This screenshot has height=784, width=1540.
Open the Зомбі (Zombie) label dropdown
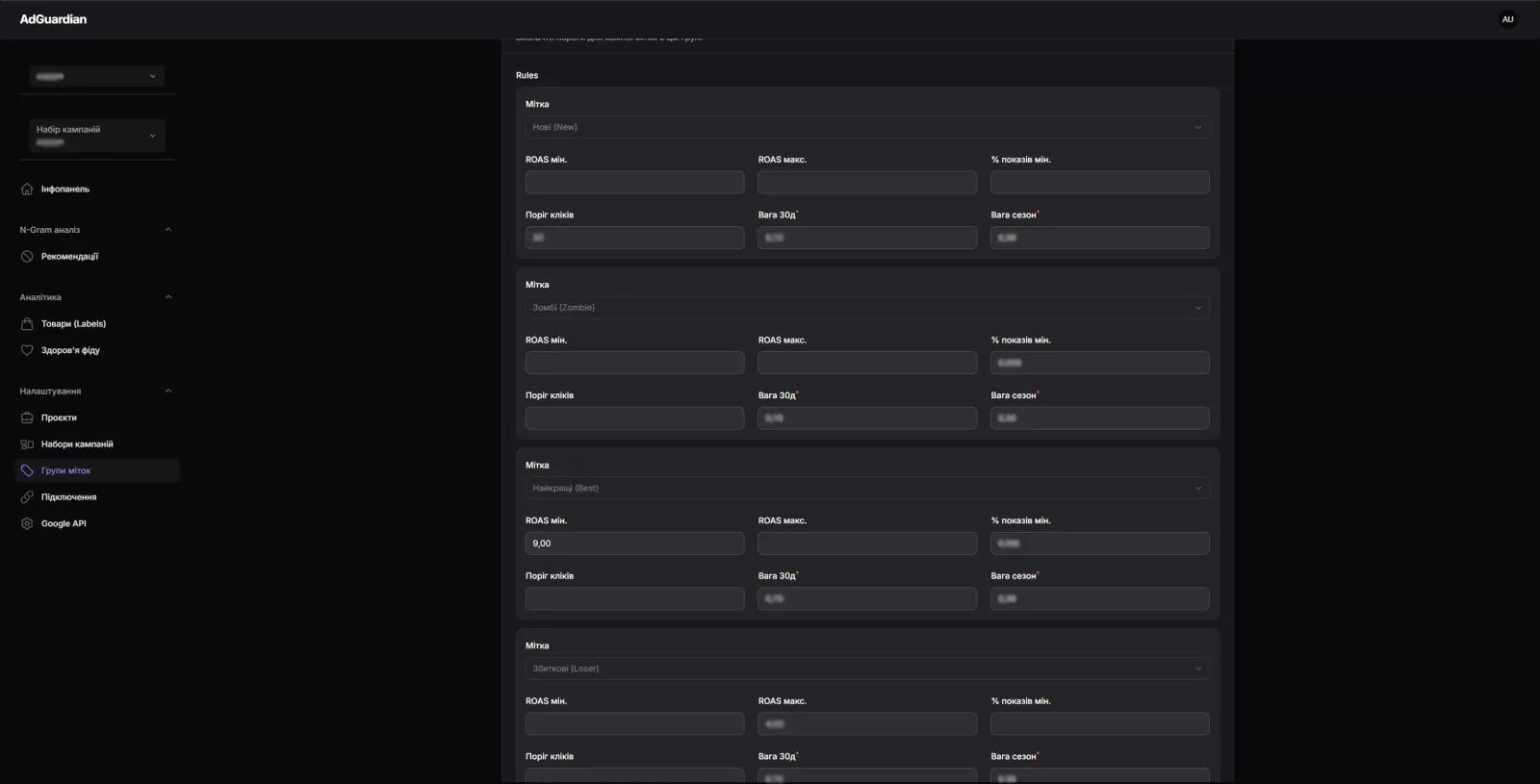pos(867,308)
